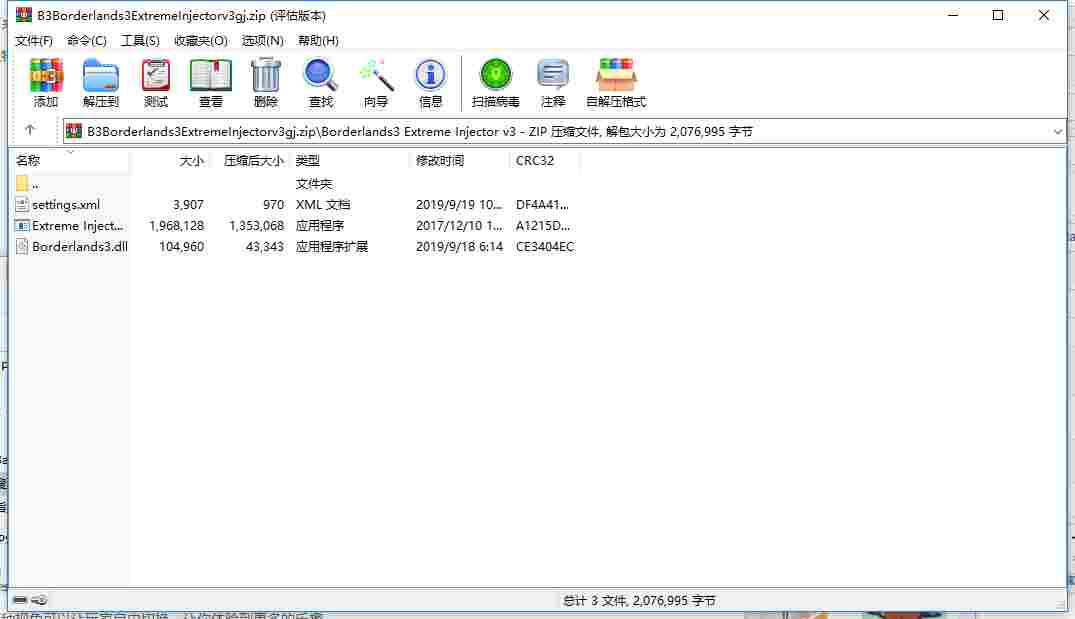Click the 应用程序扩展 type cell
1075x619 pixels.
click(332, 247)
